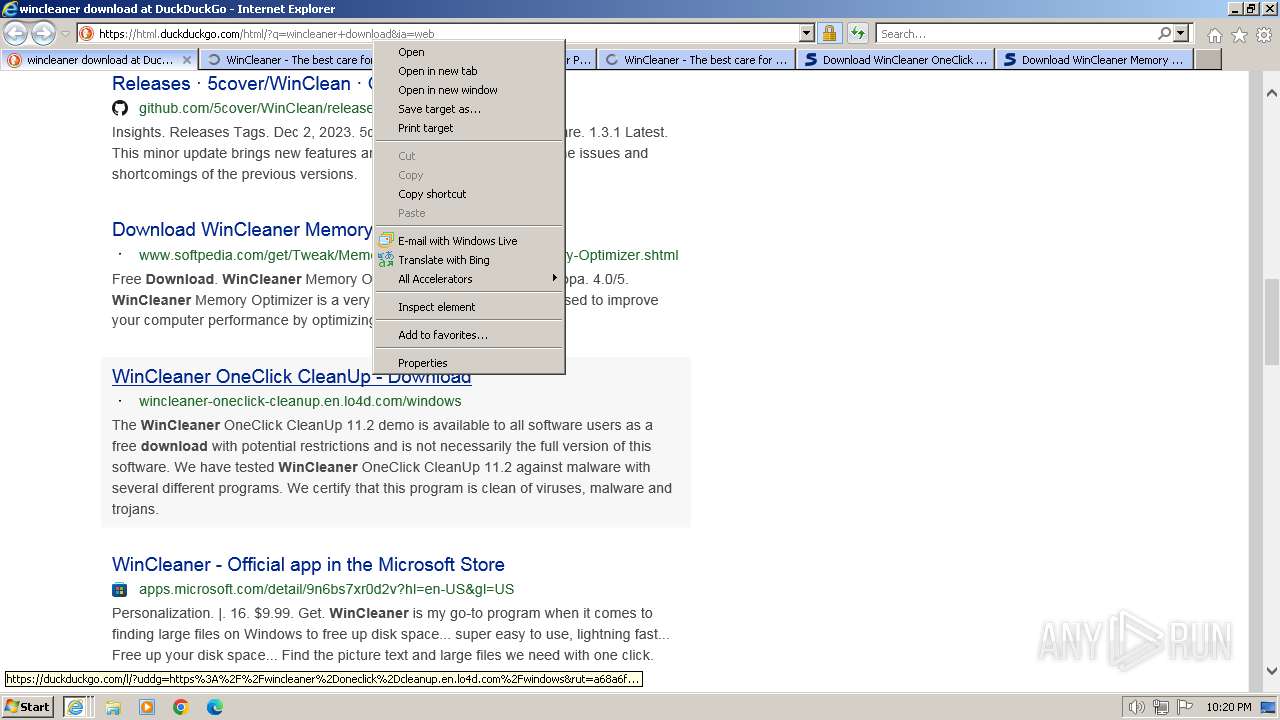Open the Start button
1280x720 pixels.
pos(28,706)
